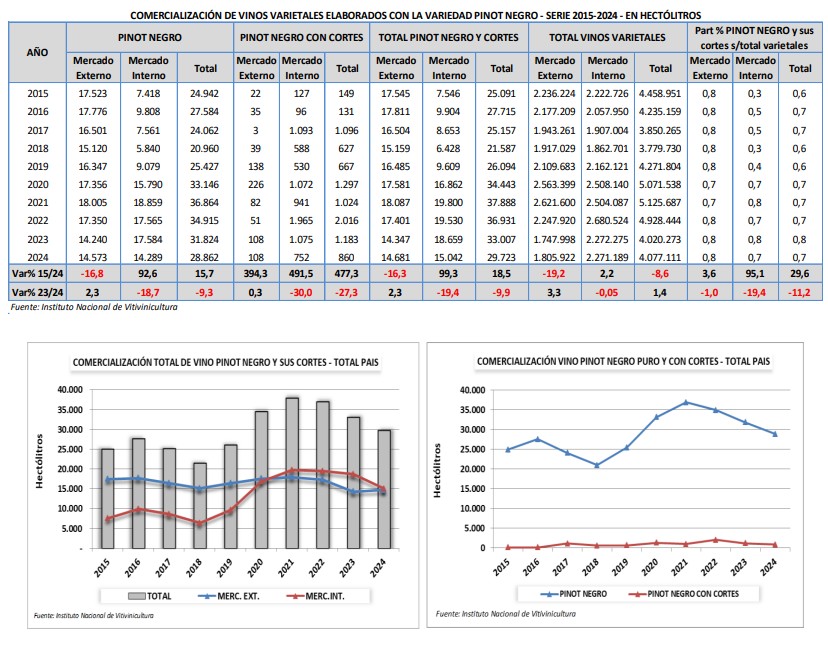This screenshot has height=651, width=828.
Task: Click the 2021 bar in the left chart
Action: pos(292,473)
